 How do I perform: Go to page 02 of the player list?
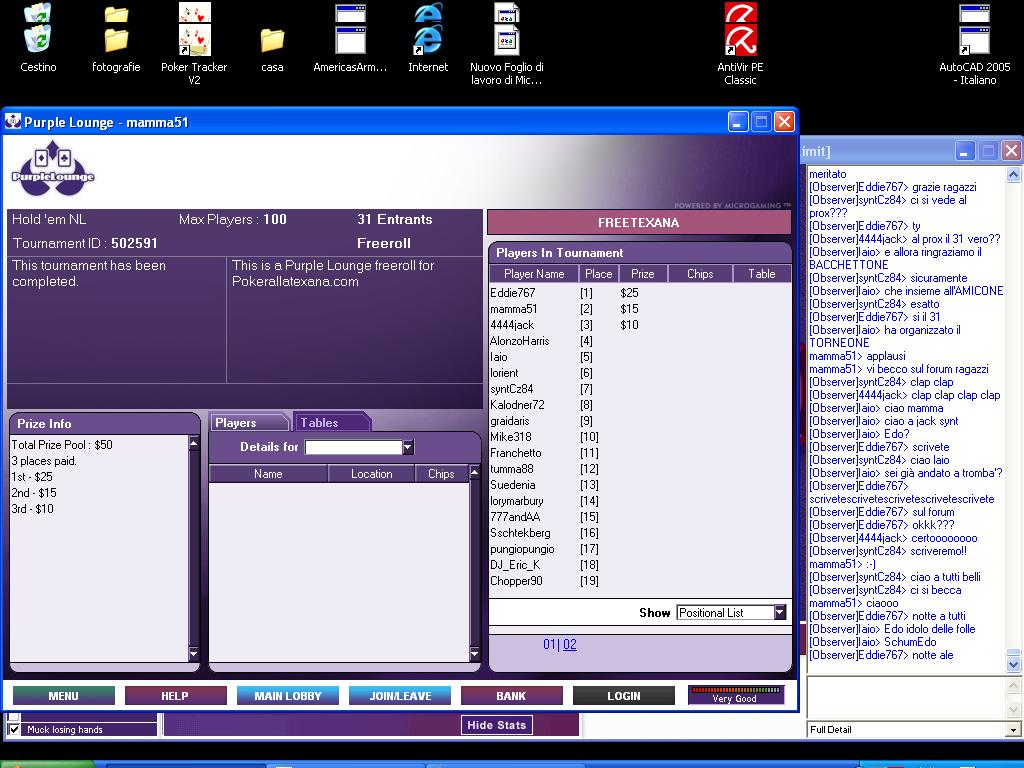tap(570, 645)
